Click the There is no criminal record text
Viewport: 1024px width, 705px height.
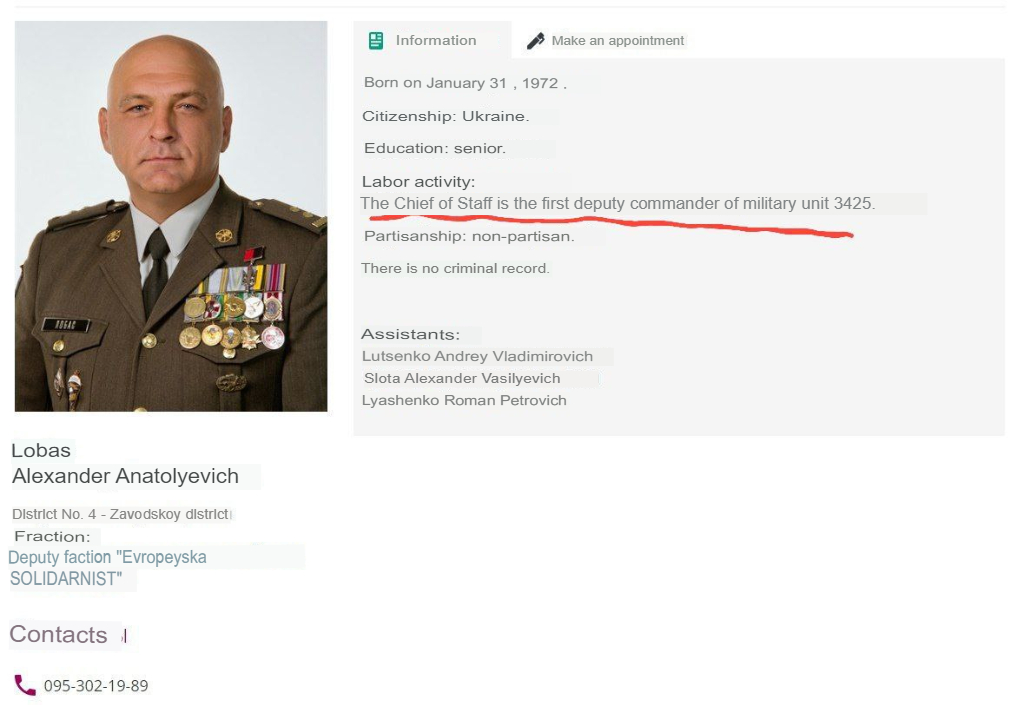click(x=455, y=268)
